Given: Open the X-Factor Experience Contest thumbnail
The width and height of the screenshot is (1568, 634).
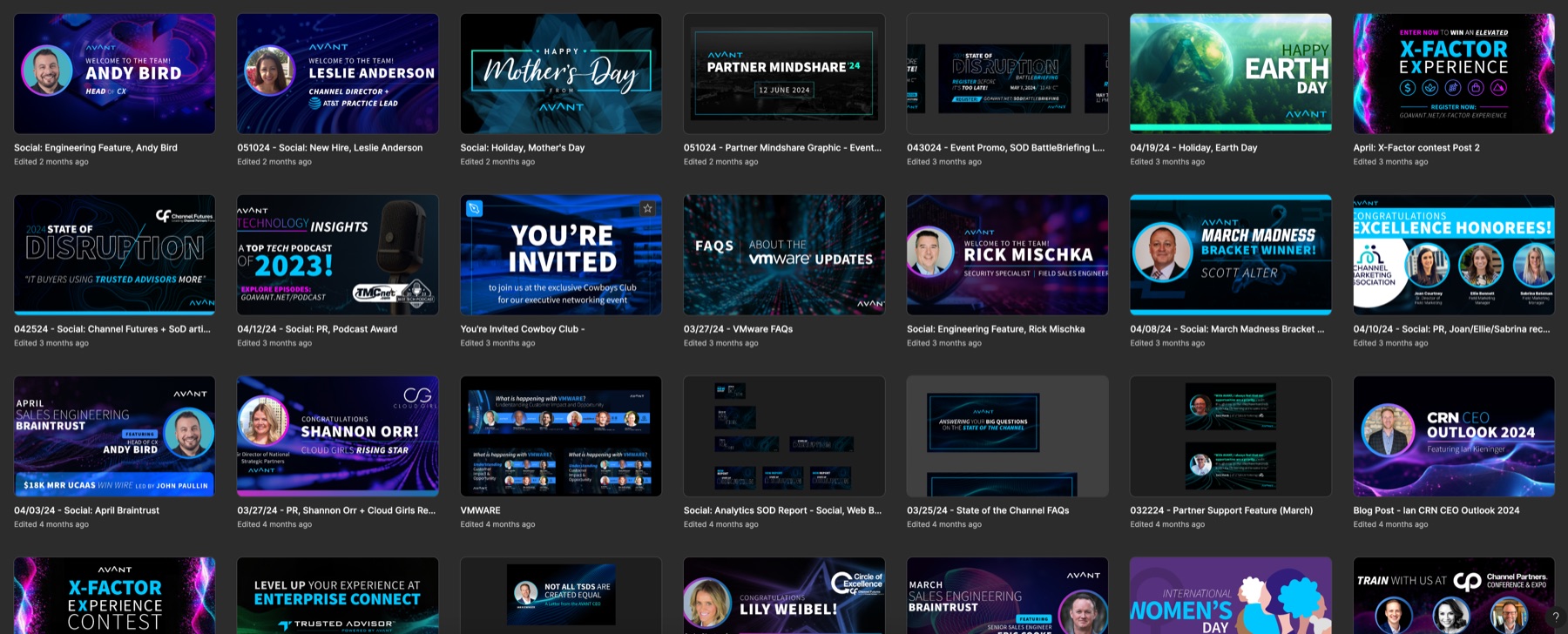Looking at the screenshot, I should (115, 596).
